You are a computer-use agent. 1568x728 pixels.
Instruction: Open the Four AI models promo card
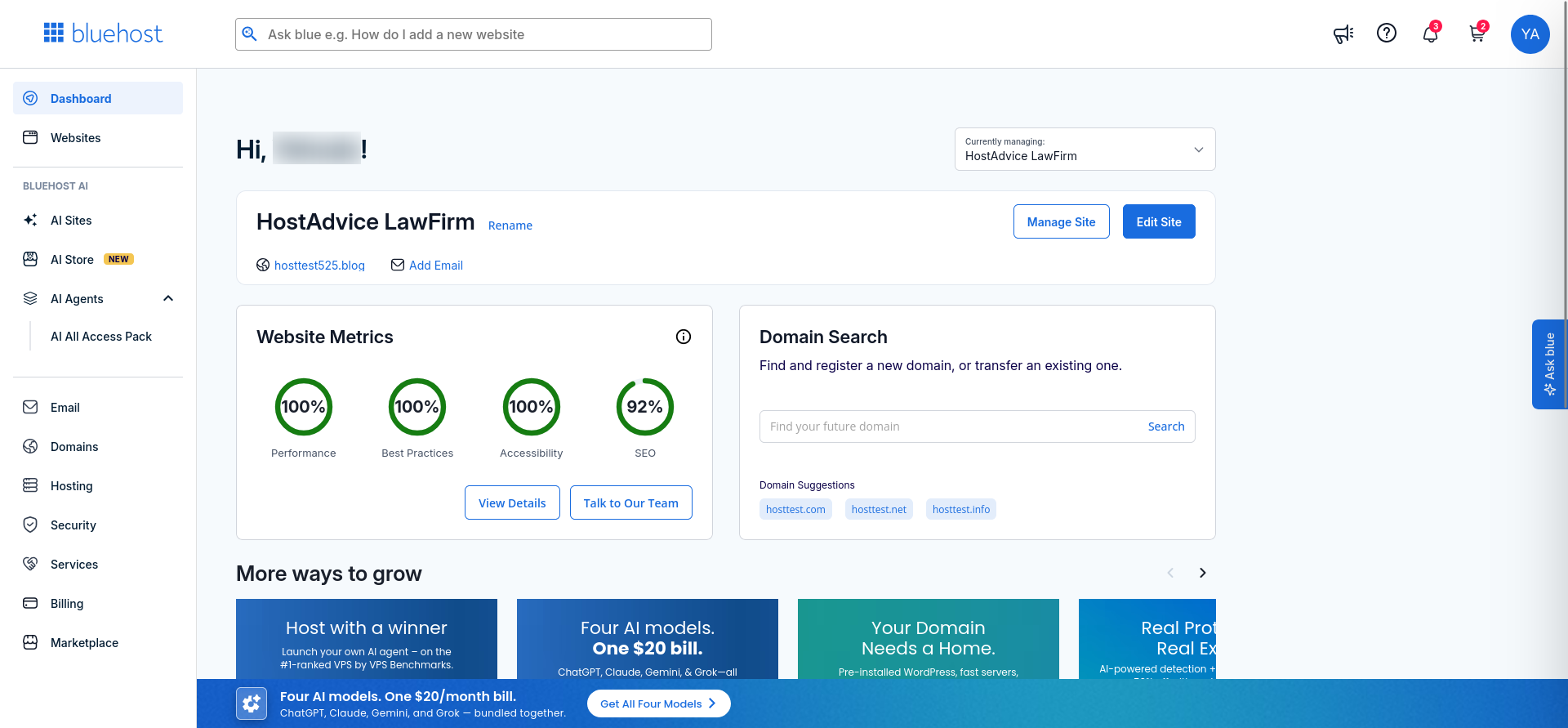coord(648,639)
